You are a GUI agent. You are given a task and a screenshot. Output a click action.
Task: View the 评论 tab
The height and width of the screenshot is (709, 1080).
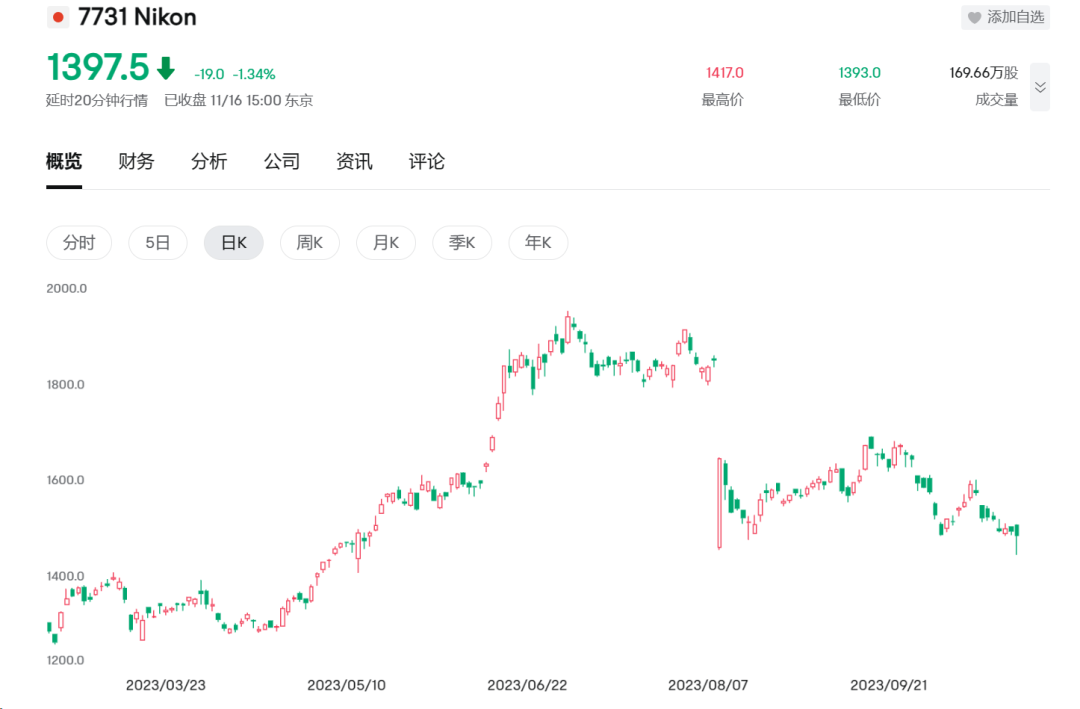[x=427, y=162]
